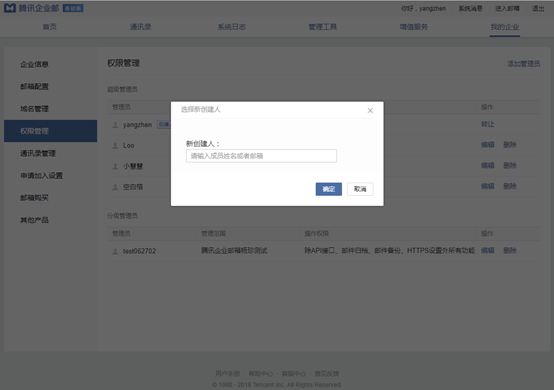The width and height of the screenshot is (554, 390).
Task: Cancel the dialog with 取消 button
Action: 360,189
